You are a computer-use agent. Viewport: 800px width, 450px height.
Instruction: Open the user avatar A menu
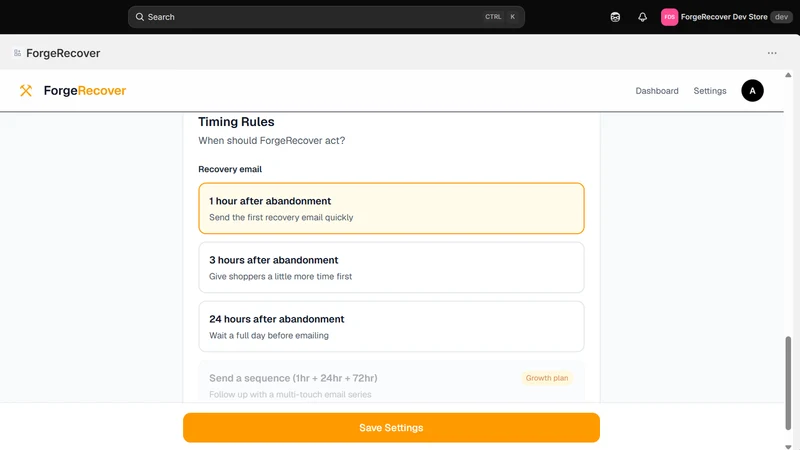(x=752, y=91)
